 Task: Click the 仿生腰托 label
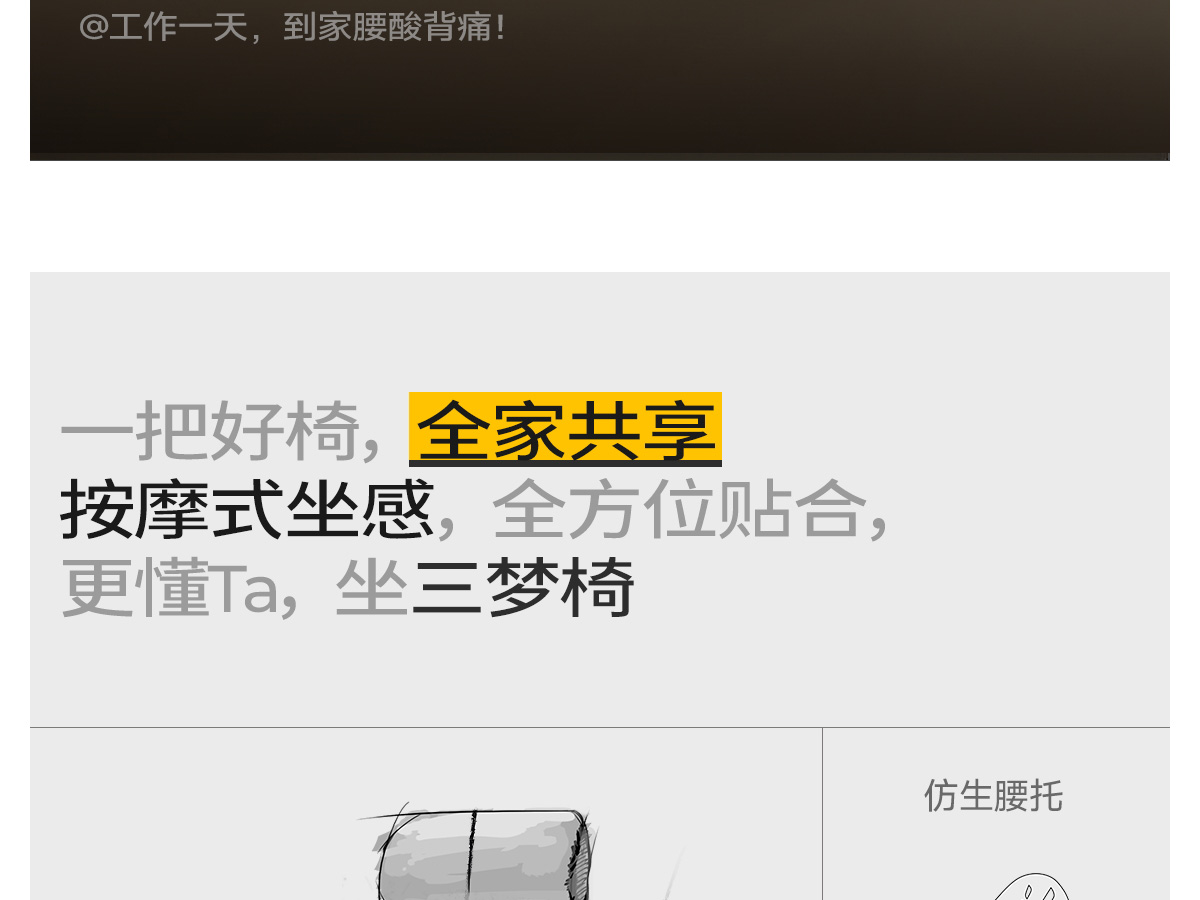993,796
